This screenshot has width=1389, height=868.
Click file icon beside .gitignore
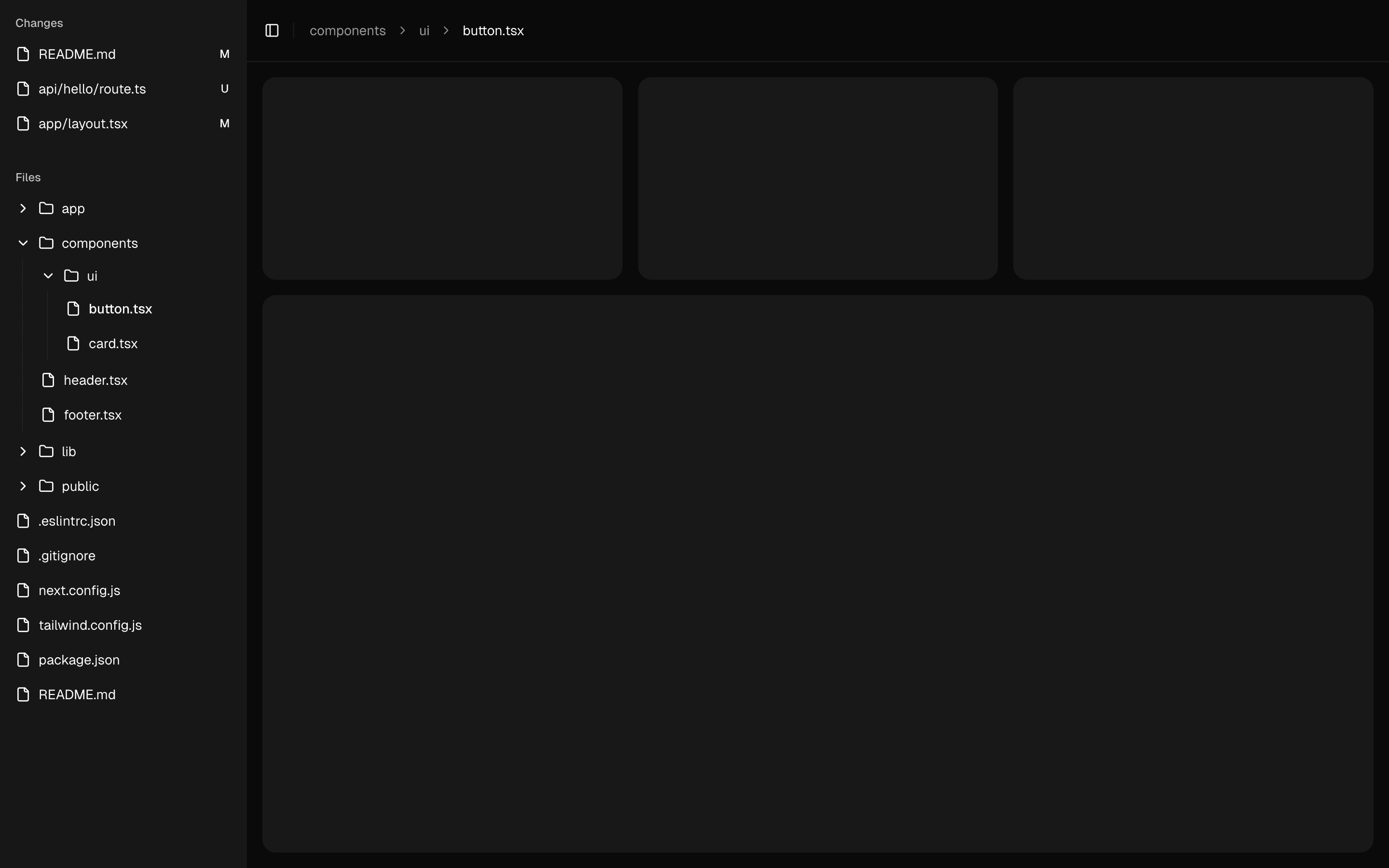click(23, 556)
